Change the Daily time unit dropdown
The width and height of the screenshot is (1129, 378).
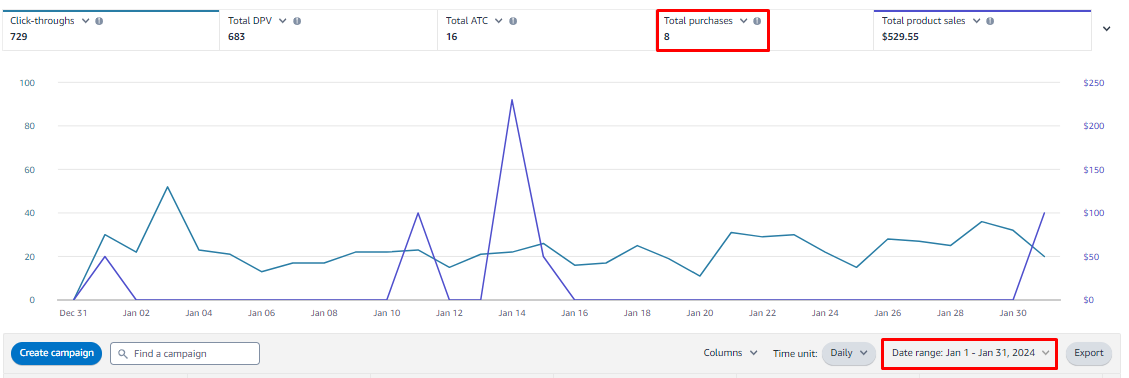pos(849,353)
